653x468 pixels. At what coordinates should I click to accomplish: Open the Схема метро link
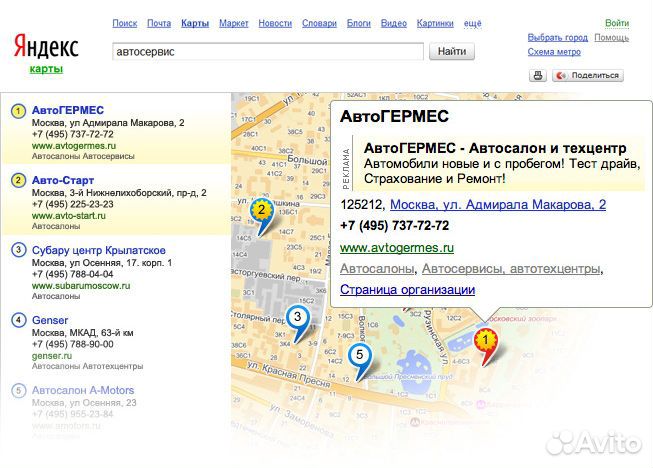[x=554, y=52]
